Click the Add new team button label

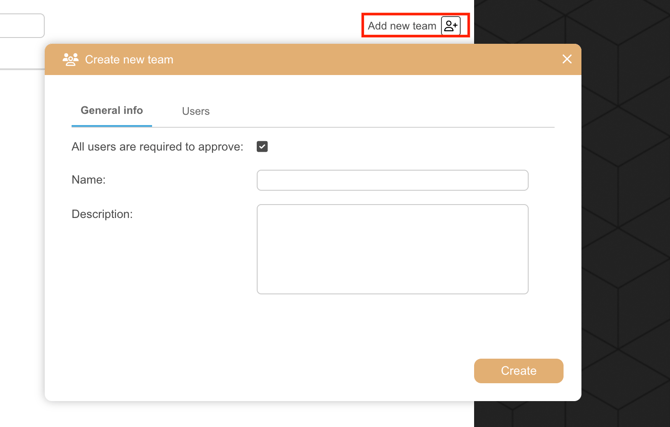[x=402, y=26]
